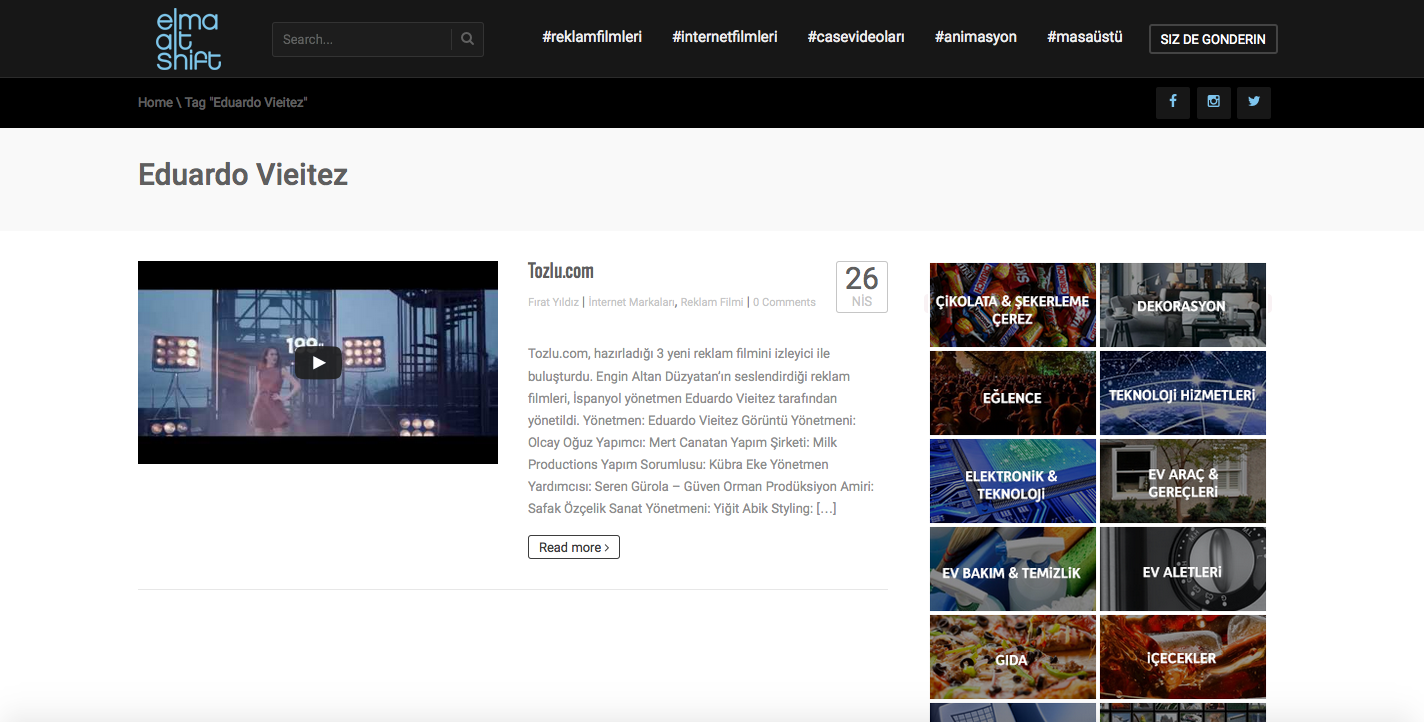Open the Instagram social icon
This screenshot has height=722, width=1424.
pyautogui.click(x=1213, y=102)
